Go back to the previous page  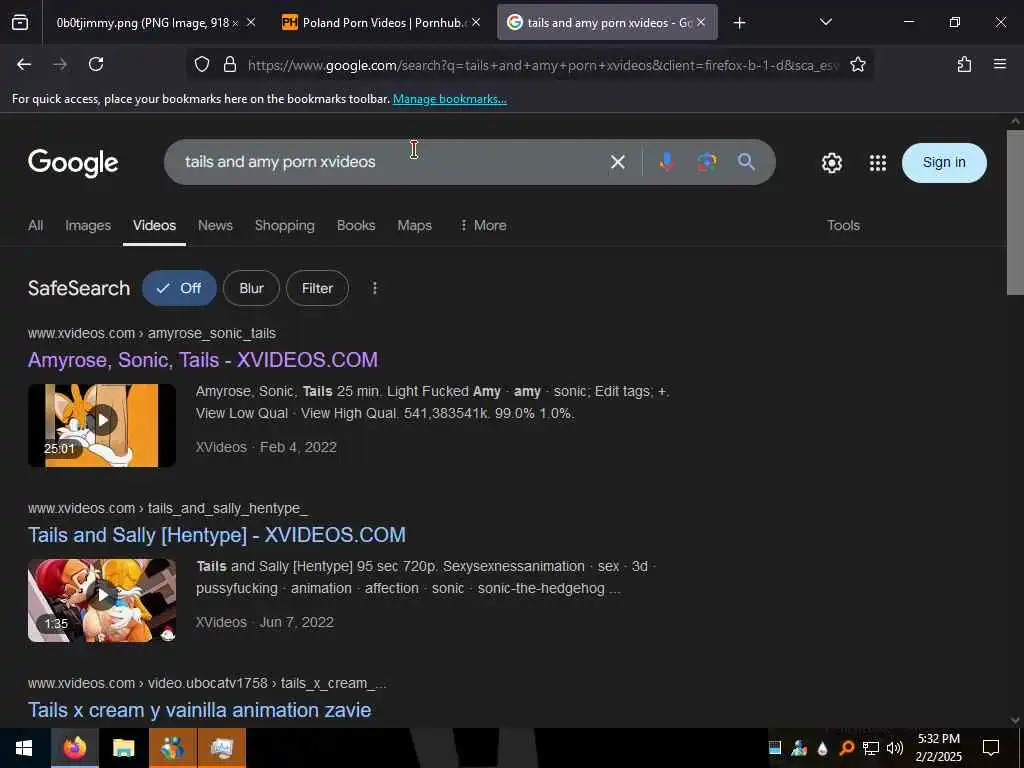point(24,64)
